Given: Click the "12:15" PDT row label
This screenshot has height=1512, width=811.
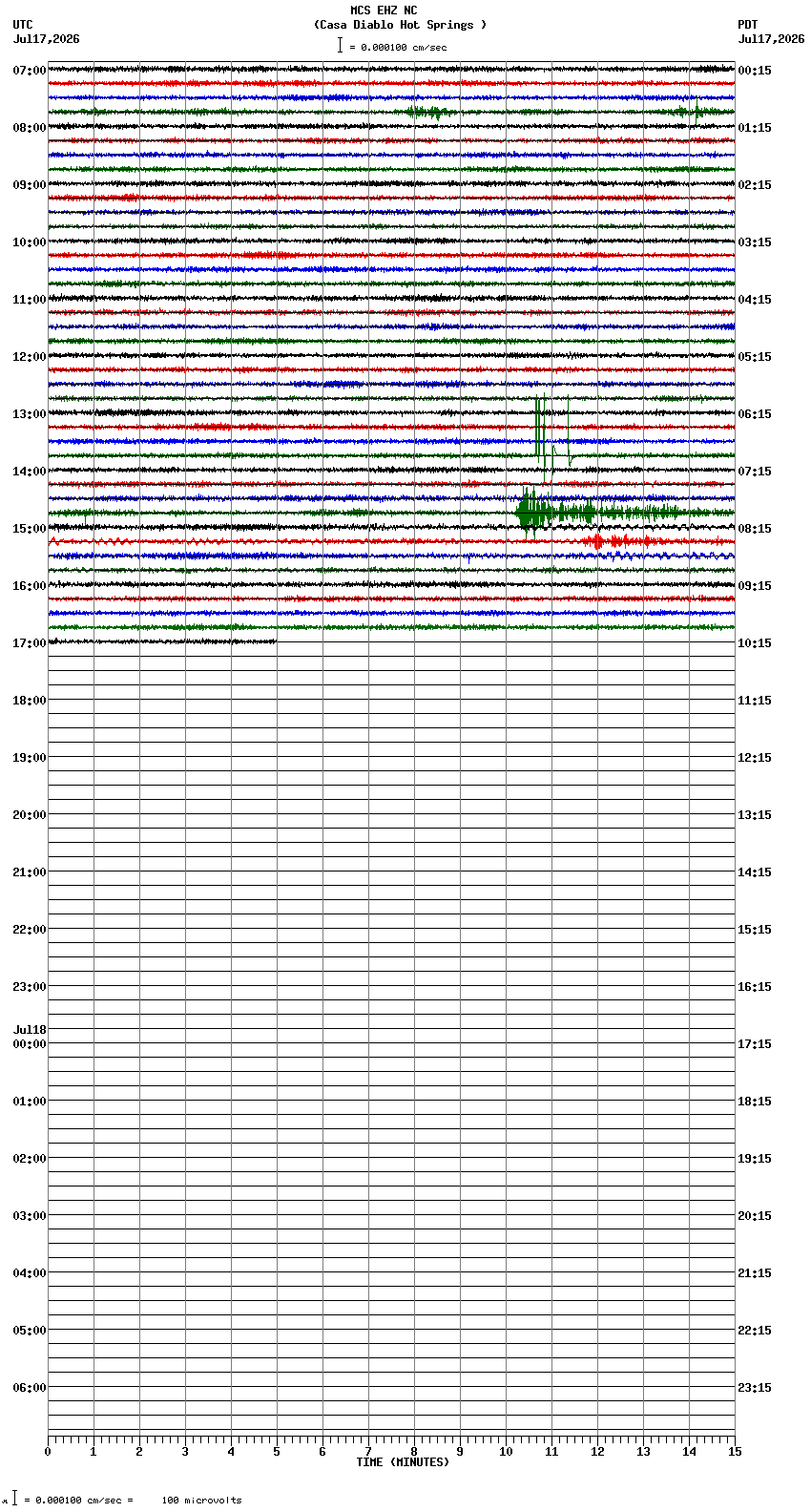Looking at the screenshot, I should point(755,758).
